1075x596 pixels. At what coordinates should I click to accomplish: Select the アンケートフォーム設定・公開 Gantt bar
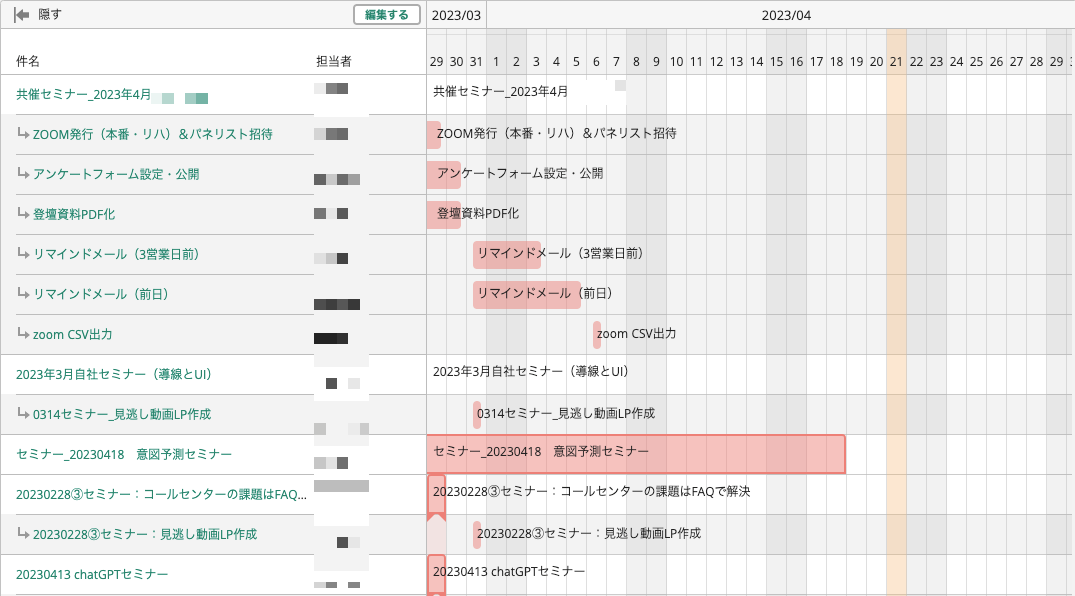coord(444,174)
